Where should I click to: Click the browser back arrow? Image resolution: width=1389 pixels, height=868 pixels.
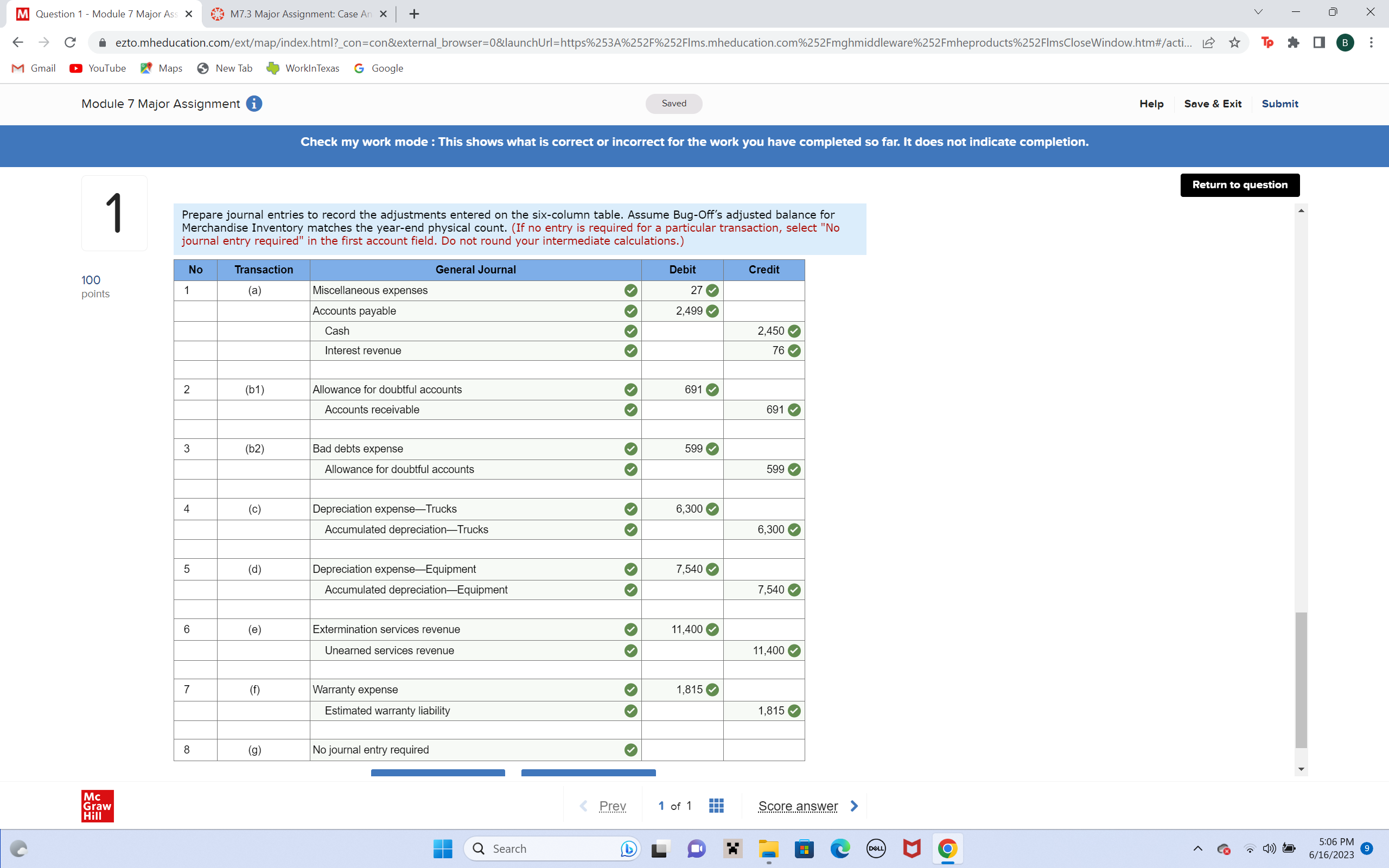point(18,42)
